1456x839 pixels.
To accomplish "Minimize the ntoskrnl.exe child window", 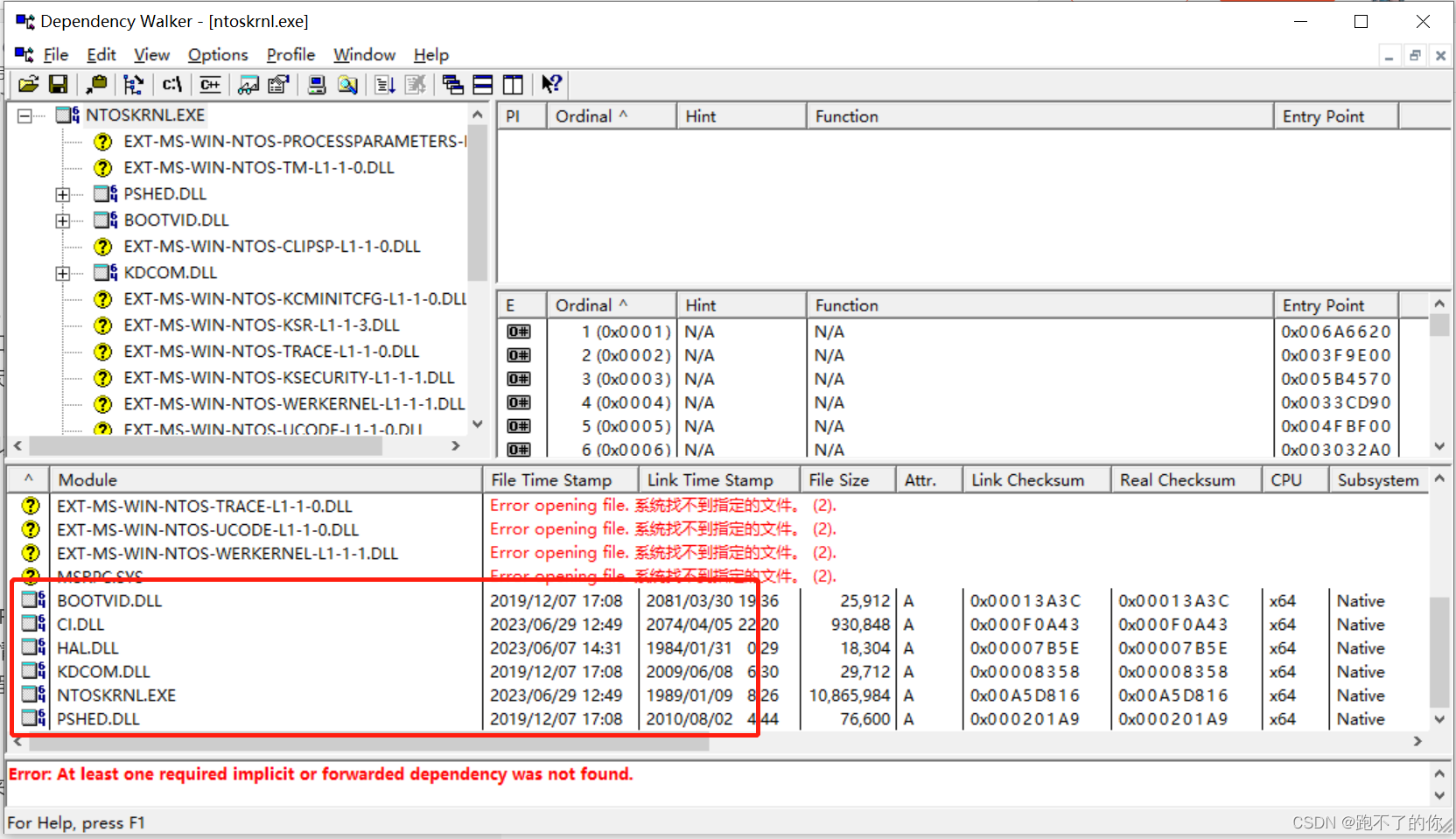I will coord(1389,55).
